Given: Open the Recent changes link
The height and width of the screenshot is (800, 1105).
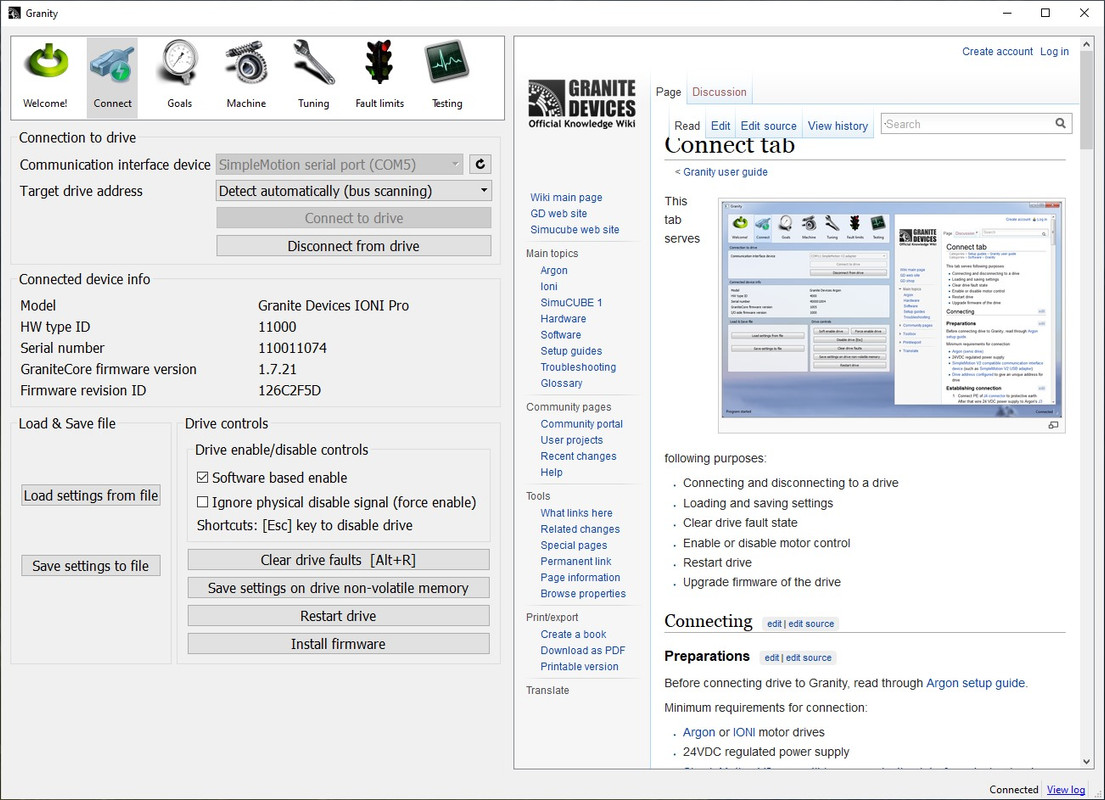Looking at the screenshot, I should pos(578,456).
